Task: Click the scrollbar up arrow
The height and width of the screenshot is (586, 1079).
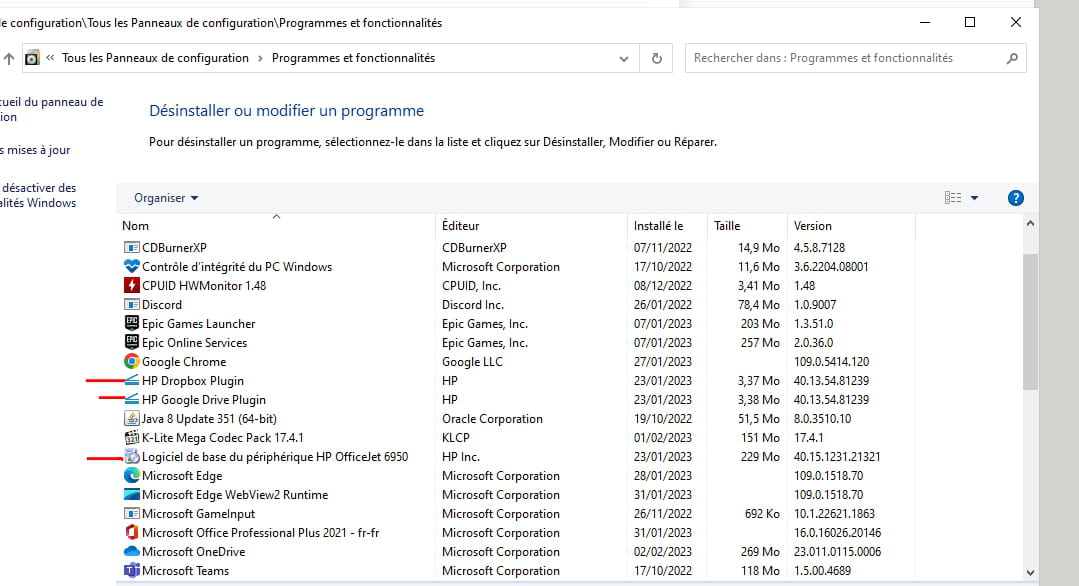Action: 1030,224
